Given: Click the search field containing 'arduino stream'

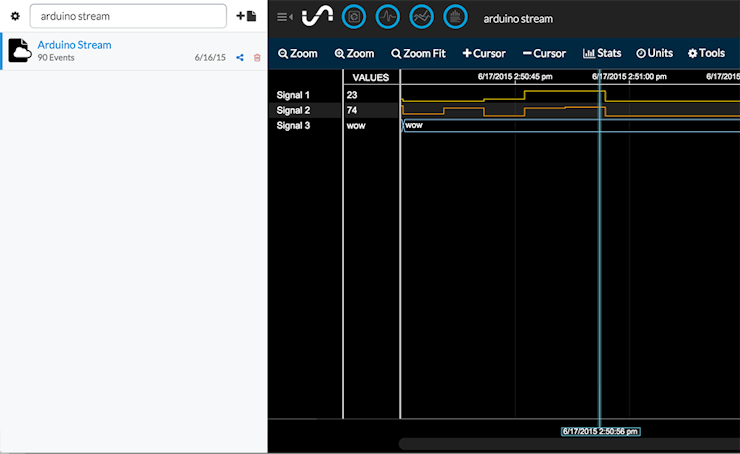Looking at the screenshot, I should coord(128,16).
